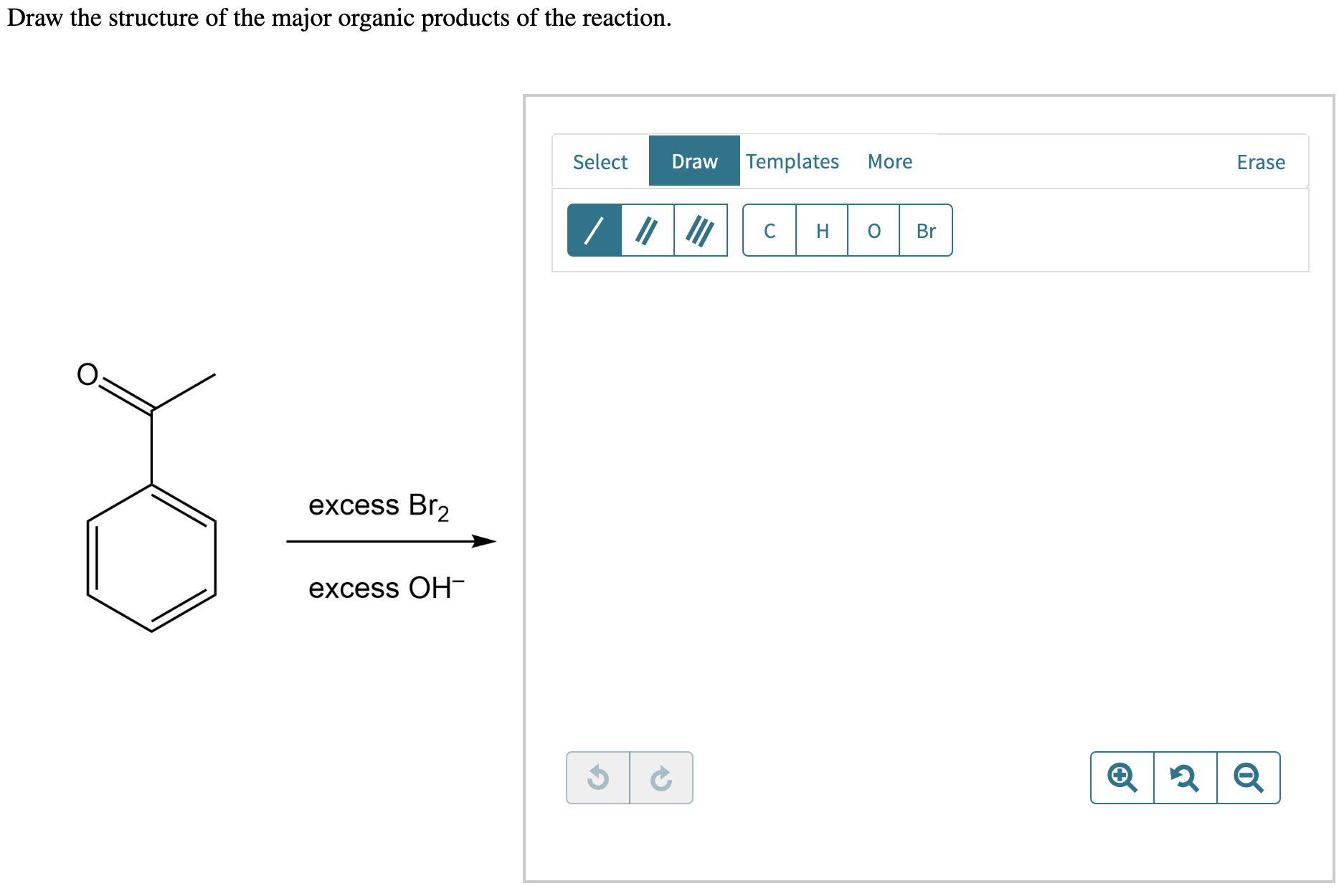Click the zoom in magnifier icon
The width and height of the screenshot is (1344, 896).
click(1122, 778)
